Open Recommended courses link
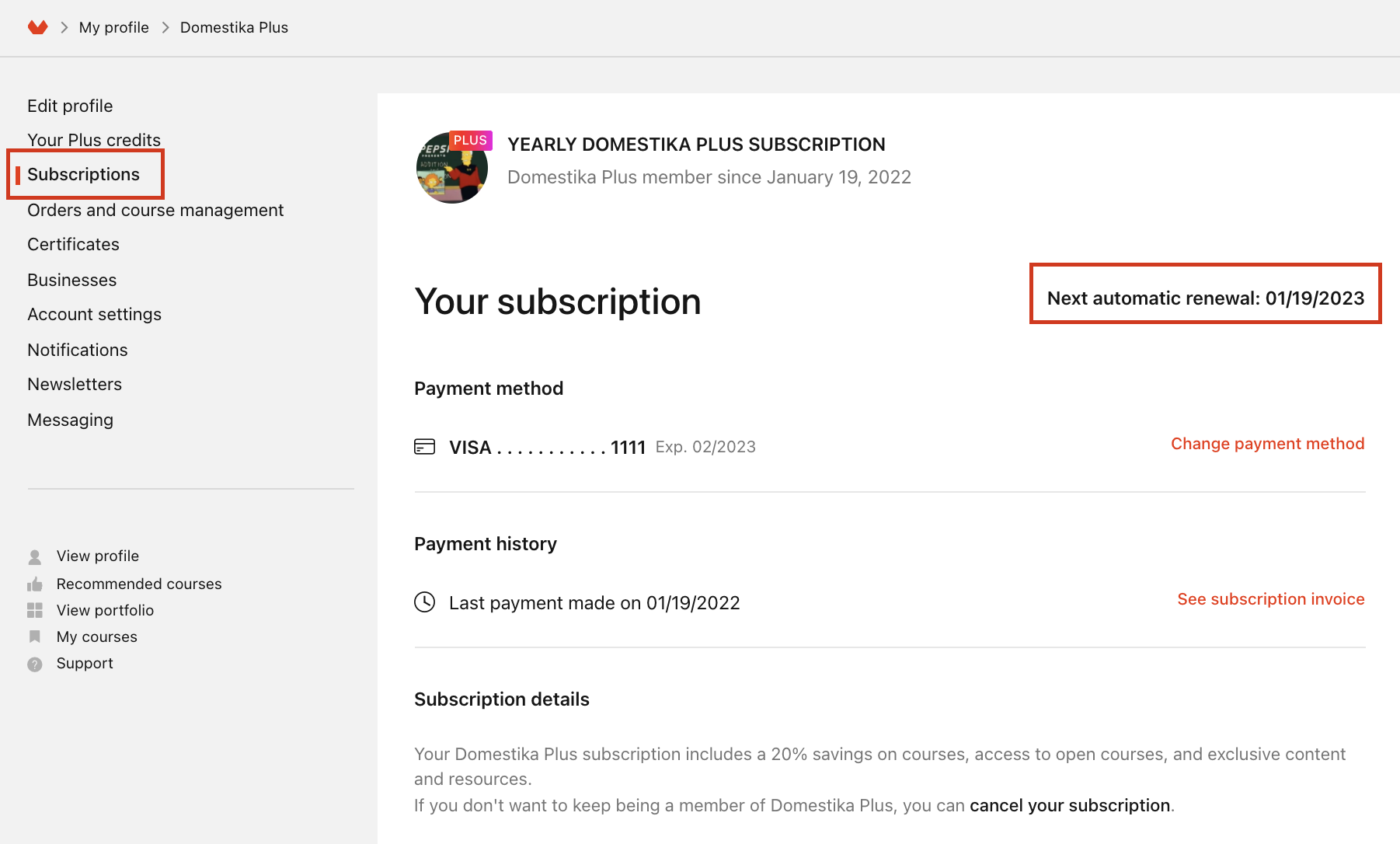Image resolution: width=1400 pixels, height=844 pixels. 139,584
